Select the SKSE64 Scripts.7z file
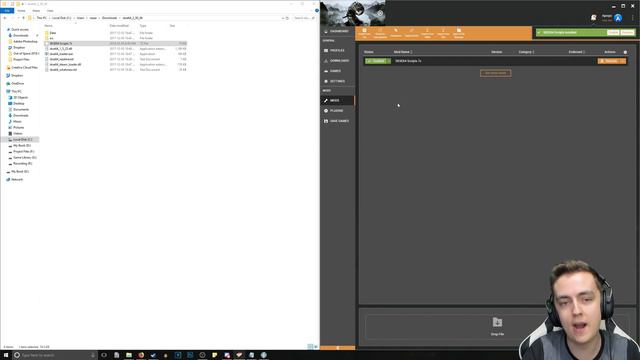Screen dimensions: 640x360 coord(116,43)
